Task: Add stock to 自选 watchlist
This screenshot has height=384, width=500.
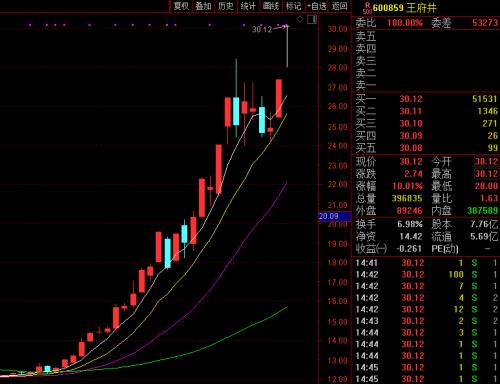Action: pyautogui.click(x=317, y=6)
